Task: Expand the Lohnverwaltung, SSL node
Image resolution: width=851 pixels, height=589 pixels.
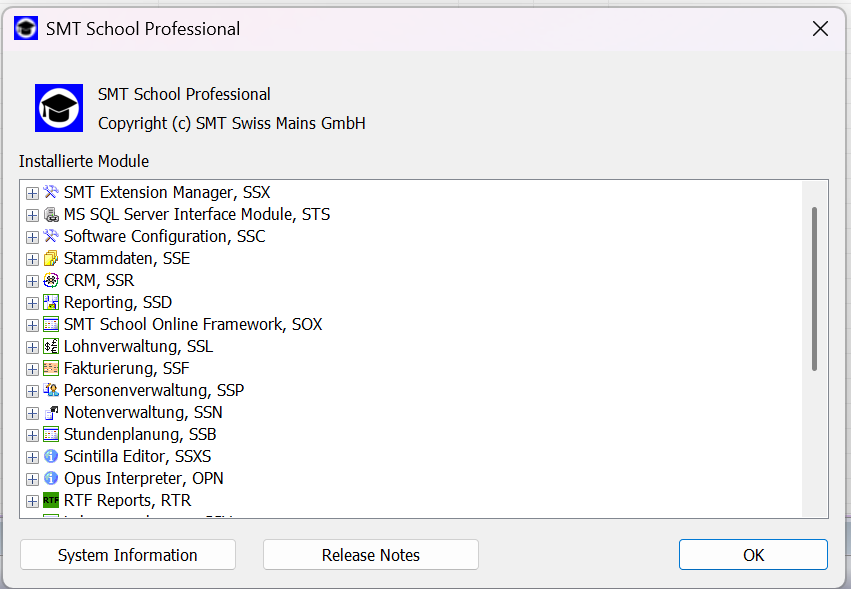Action: click(x=32, y=347)
